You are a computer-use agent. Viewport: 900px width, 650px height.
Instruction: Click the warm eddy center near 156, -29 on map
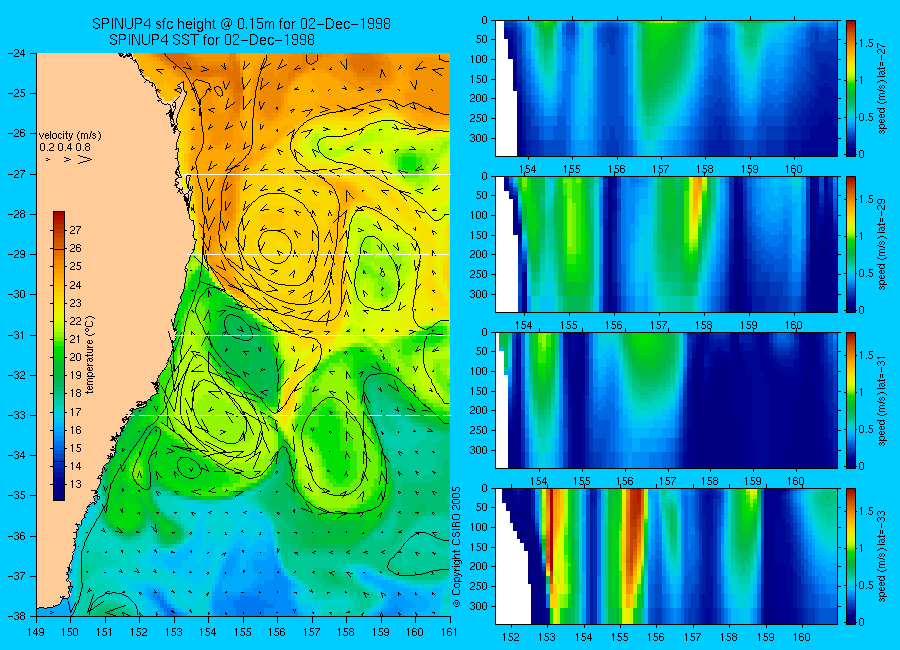276,246
